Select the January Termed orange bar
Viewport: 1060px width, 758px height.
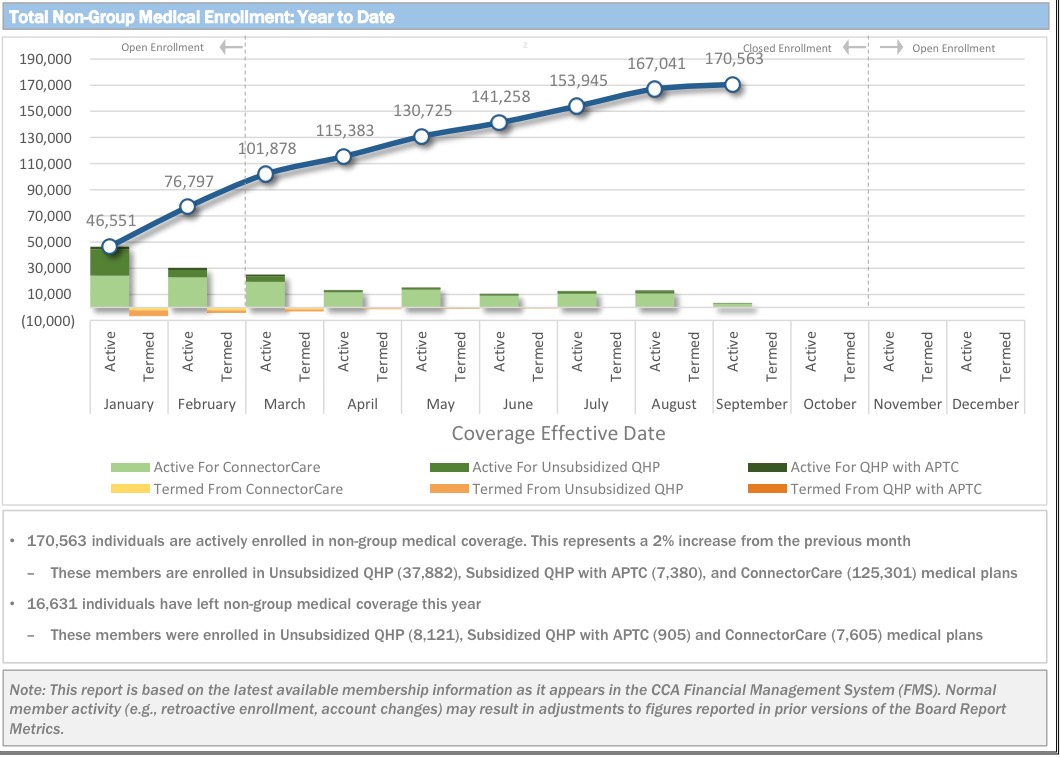pyautogui.click(x=149, y=312)
